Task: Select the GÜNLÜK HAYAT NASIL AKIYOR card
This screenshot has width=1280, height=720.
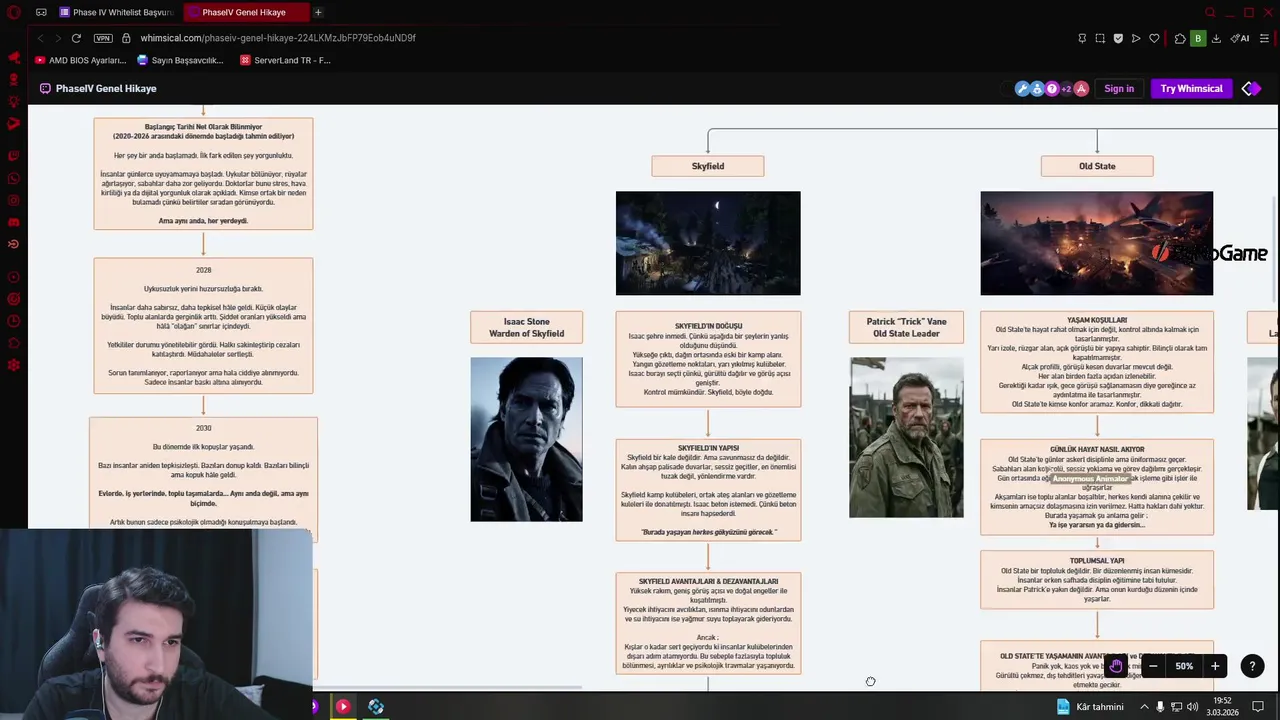Action: pyautogui.click(x=1097, y=487)
